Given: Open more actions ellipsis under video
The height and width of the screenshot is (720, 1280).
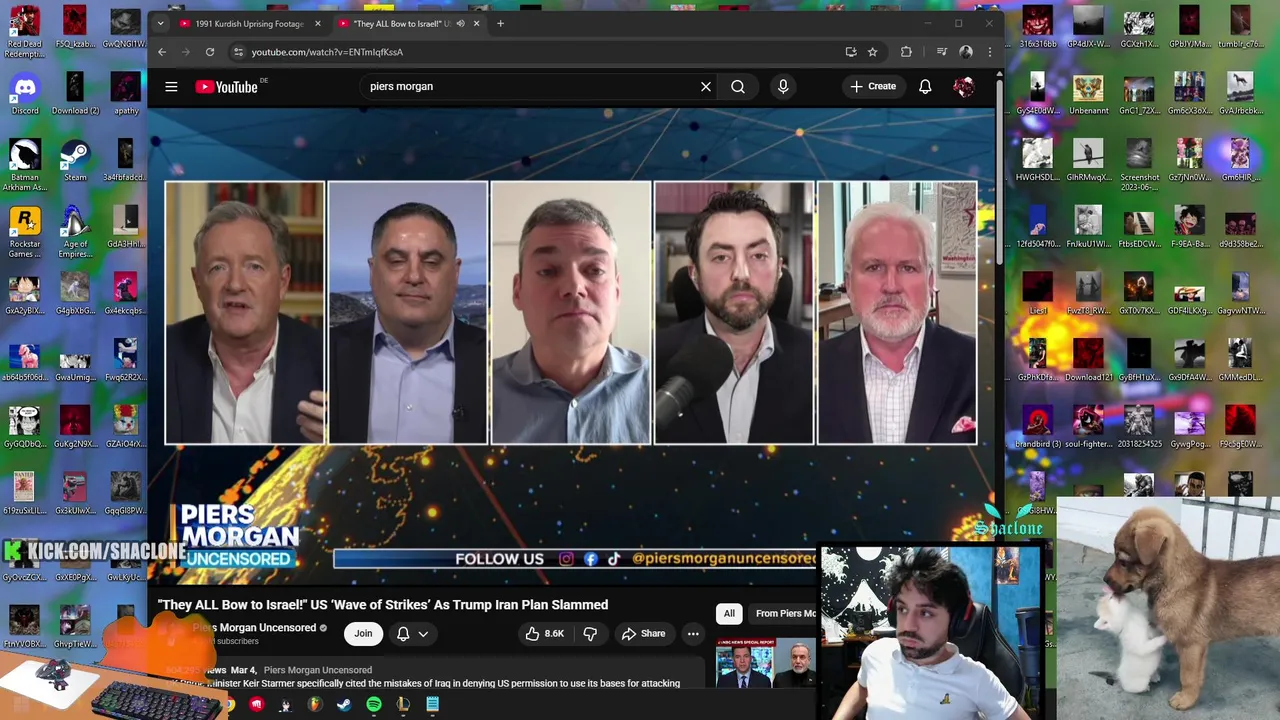Looking at the screenshot, I should tap(693, 633).
